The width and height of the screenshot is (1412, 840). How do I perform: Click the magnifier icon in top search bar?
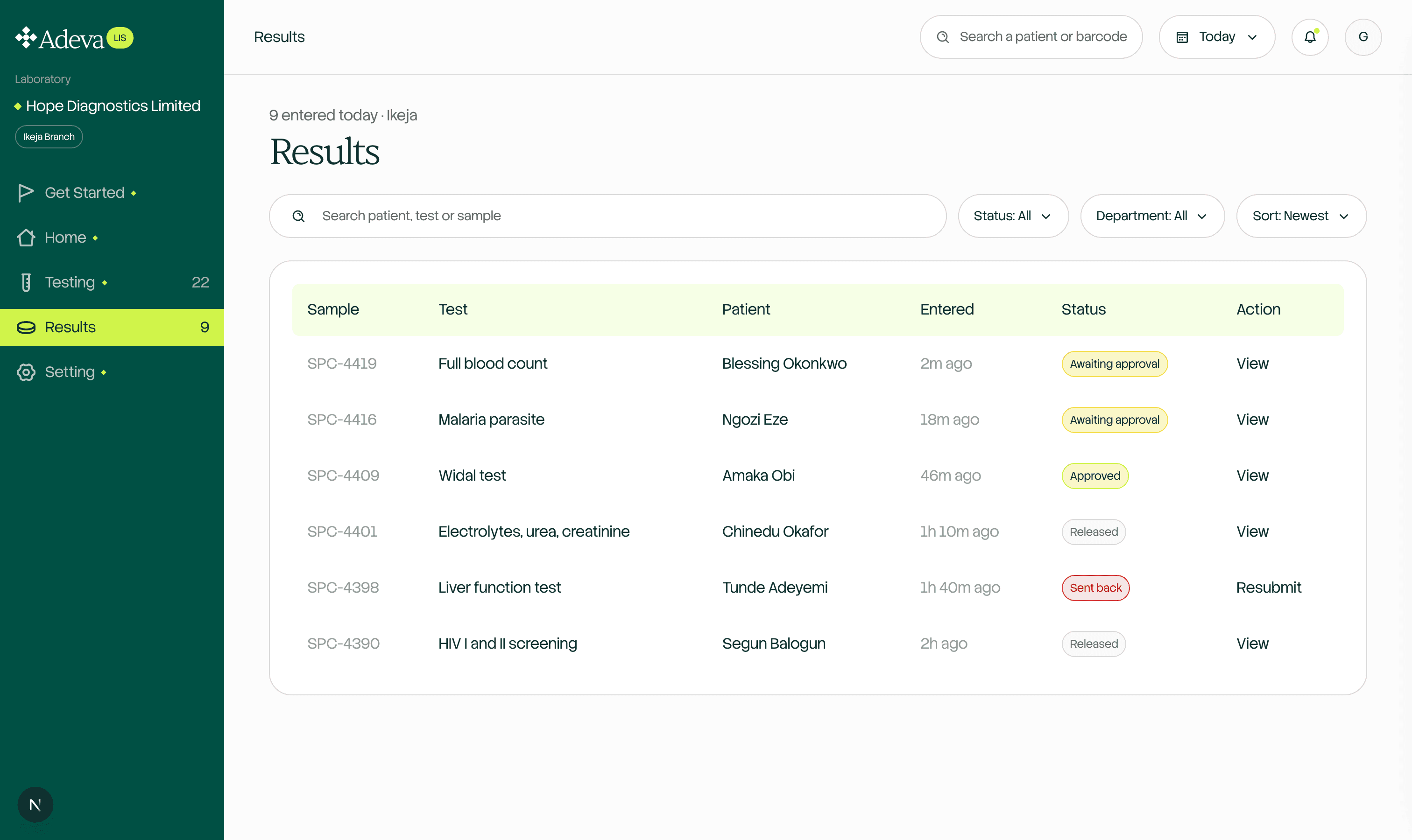pos(942,37)
